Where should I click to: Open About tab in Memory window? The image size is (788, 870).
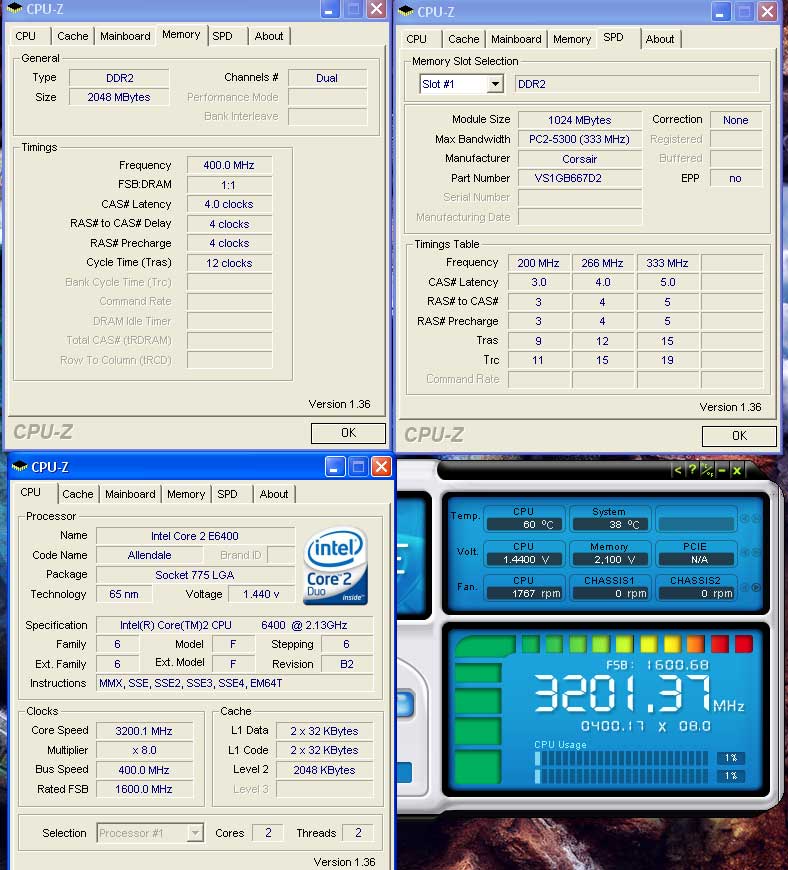coord(269,36)
